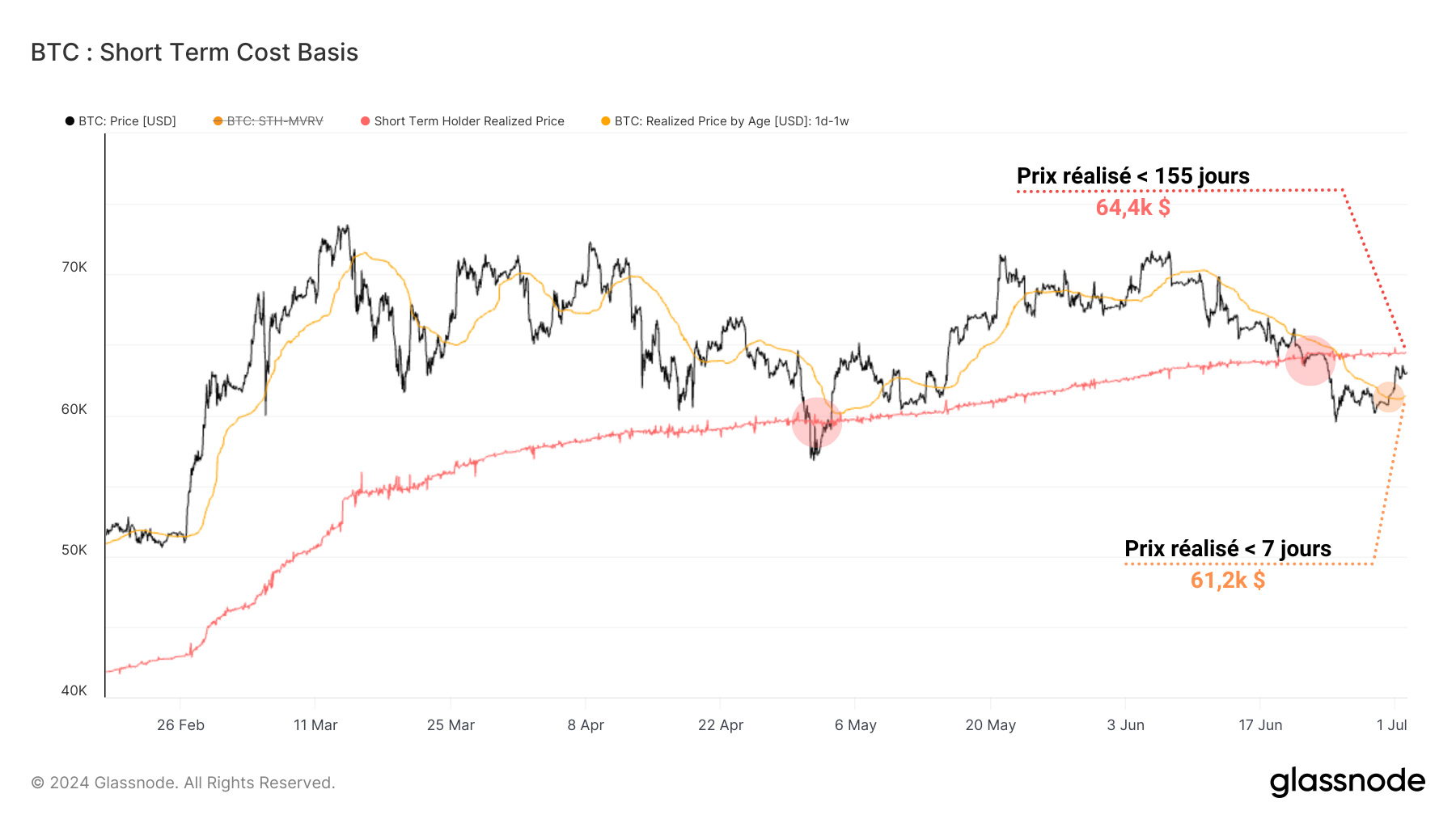Click the 70K label on the y-axis

click(74, 268)
